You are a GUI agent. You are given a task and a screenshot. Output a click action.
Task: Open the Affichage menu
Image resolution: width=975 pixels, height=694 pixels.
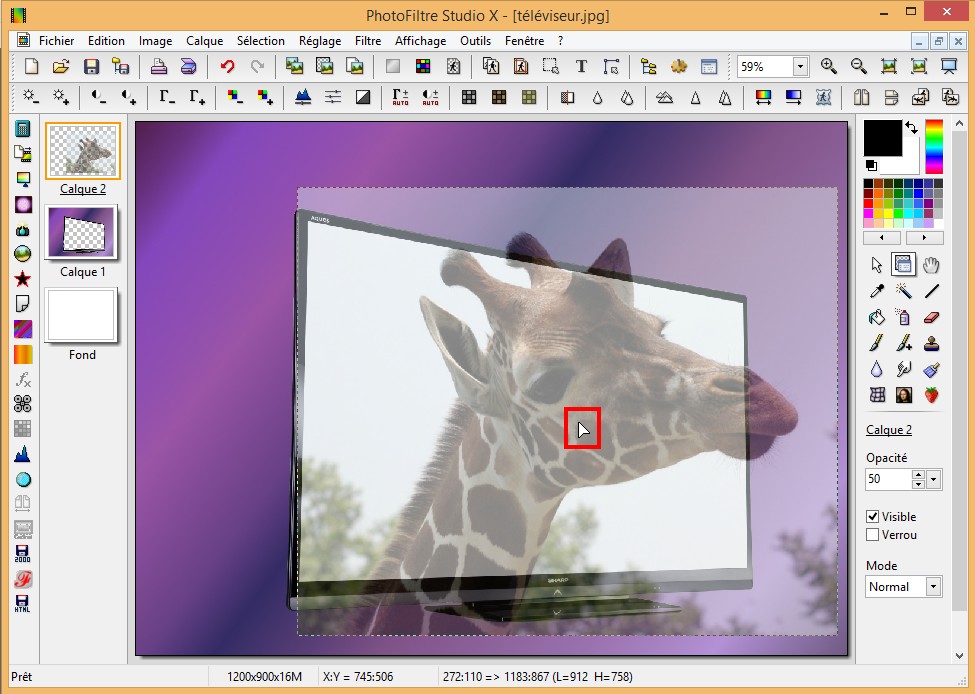(x=420, y=41)
